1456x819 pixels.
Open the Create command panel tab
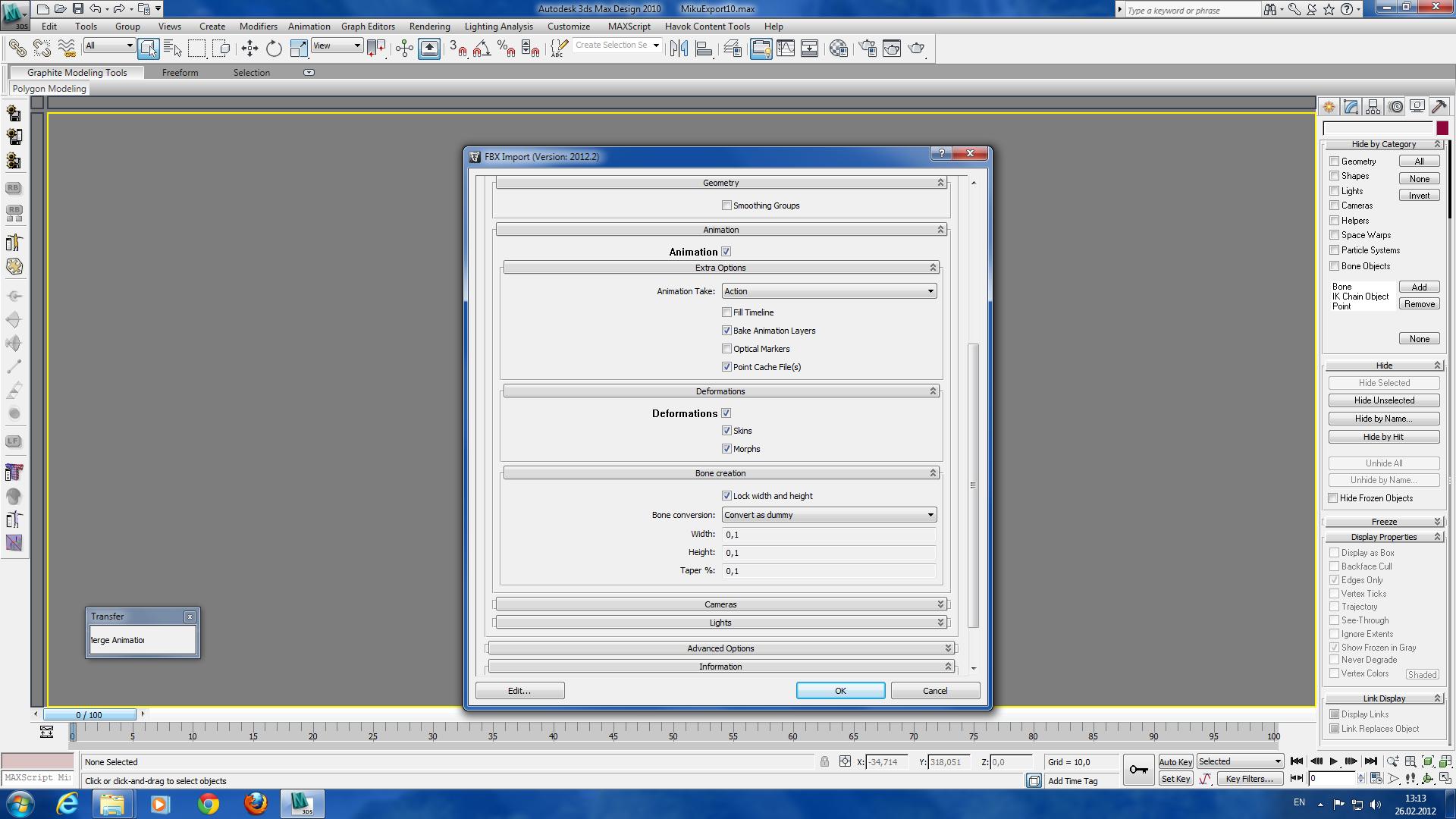click(1329, 107)
